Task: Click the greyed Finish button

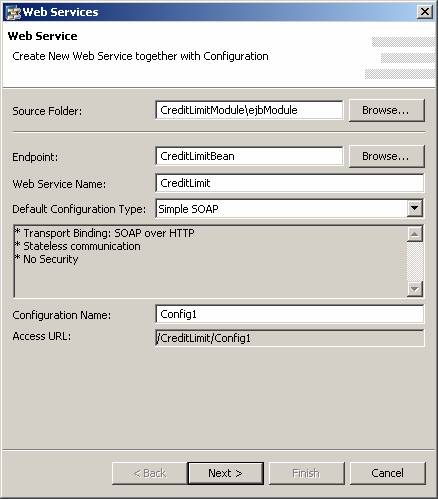Action: coord(306,473)
